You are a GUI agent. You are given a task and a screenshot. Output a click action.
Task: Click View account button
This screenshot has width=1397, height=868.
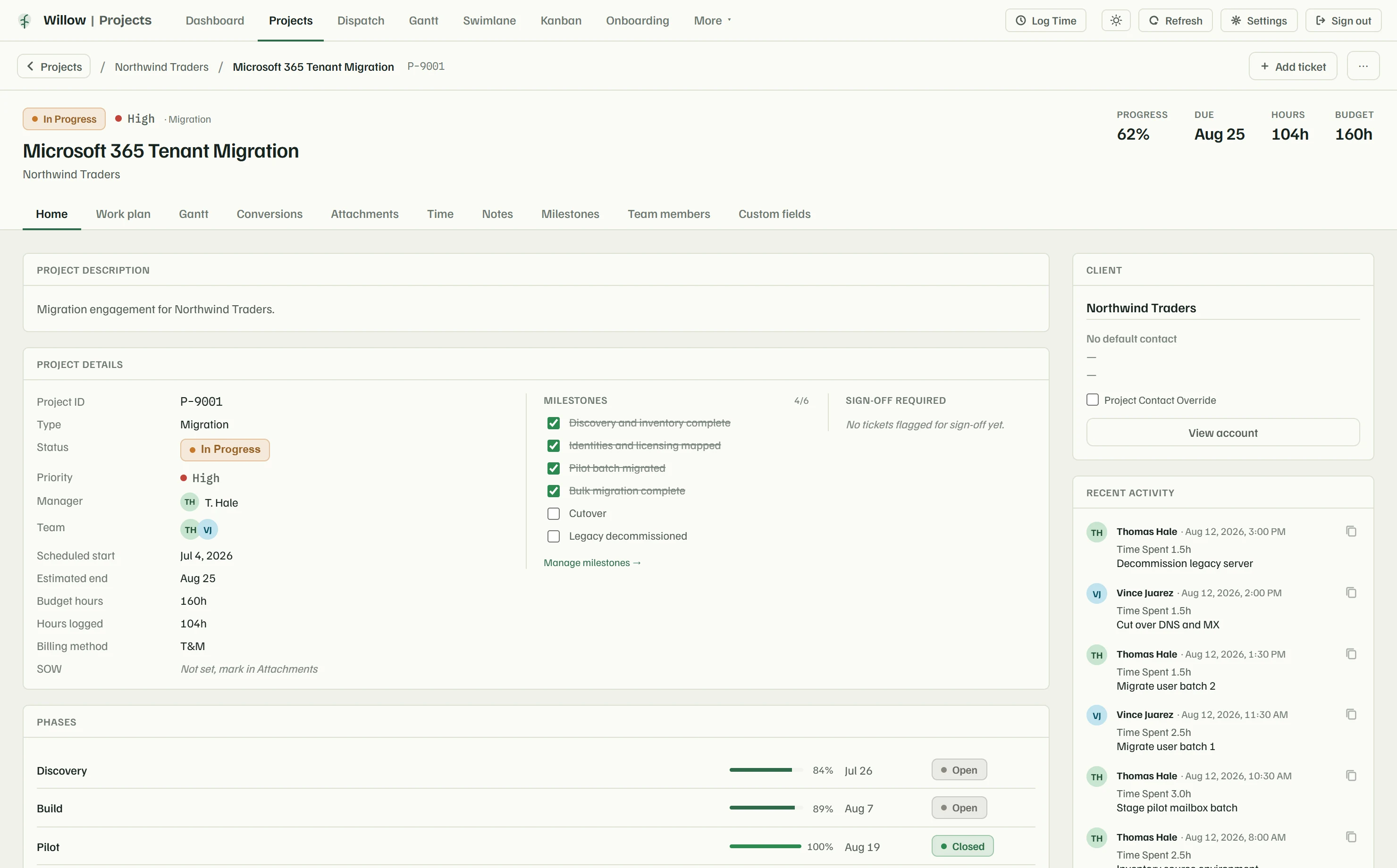[x=1222, y=433]
